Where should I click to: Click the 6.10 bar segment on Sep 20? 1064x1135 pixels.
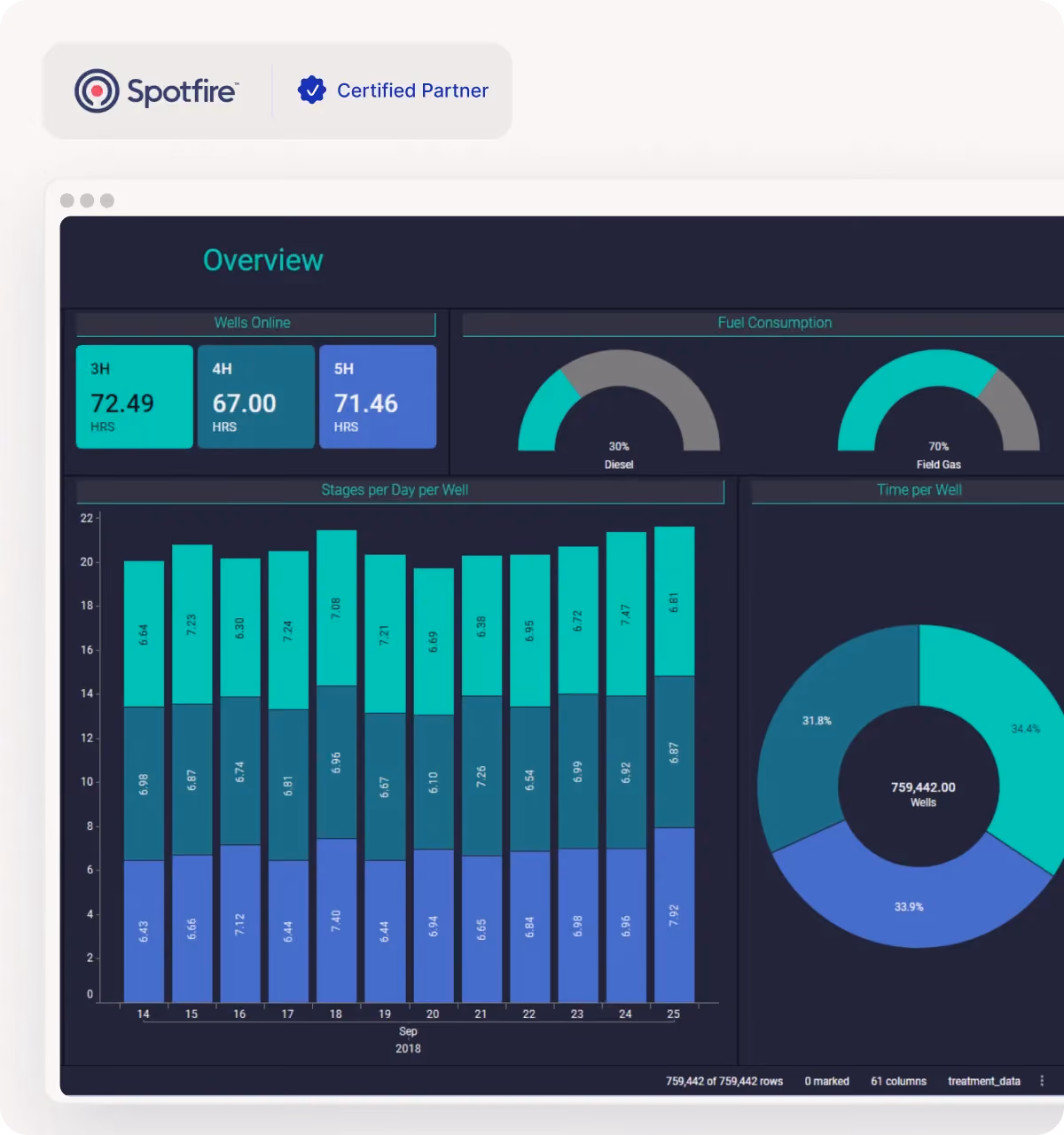pyautogui.click(x=434, y=782)
